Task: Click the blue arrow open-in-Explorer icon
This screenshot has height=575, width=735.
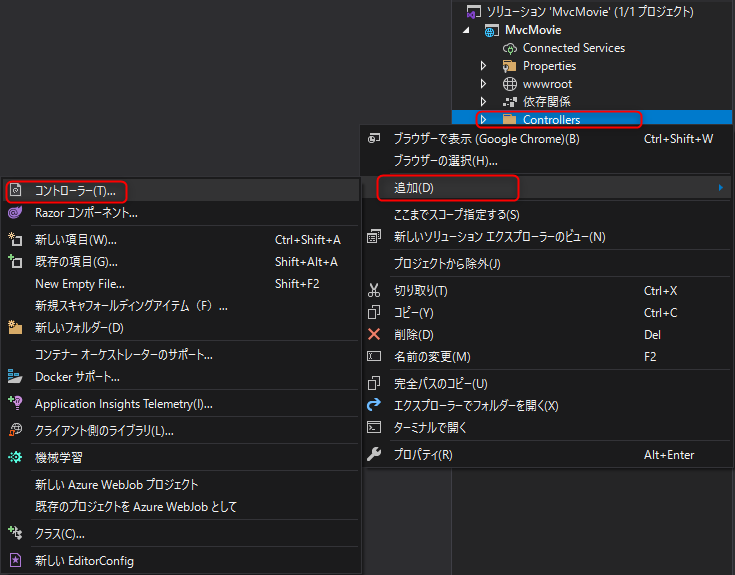Action: point(374,404)
